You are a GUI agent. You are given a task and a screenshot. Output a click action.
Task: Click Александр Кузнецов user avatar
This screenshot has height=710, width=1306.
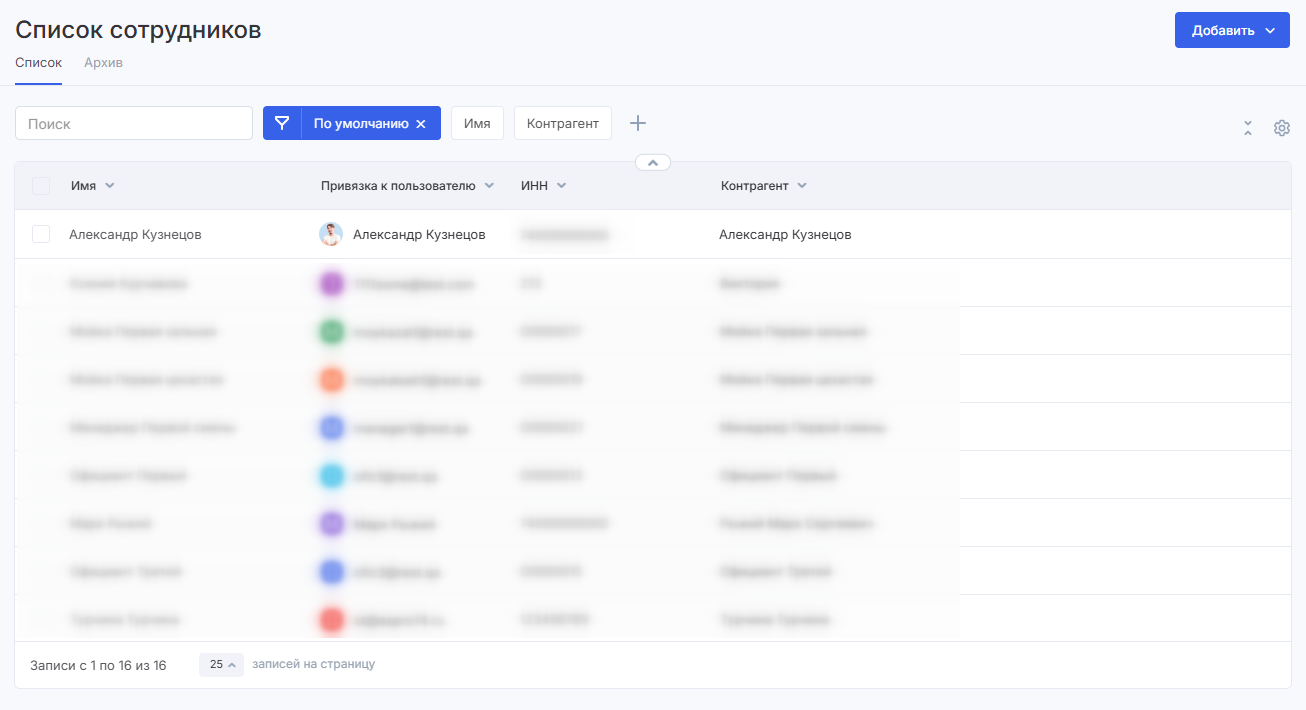point(331,234)
